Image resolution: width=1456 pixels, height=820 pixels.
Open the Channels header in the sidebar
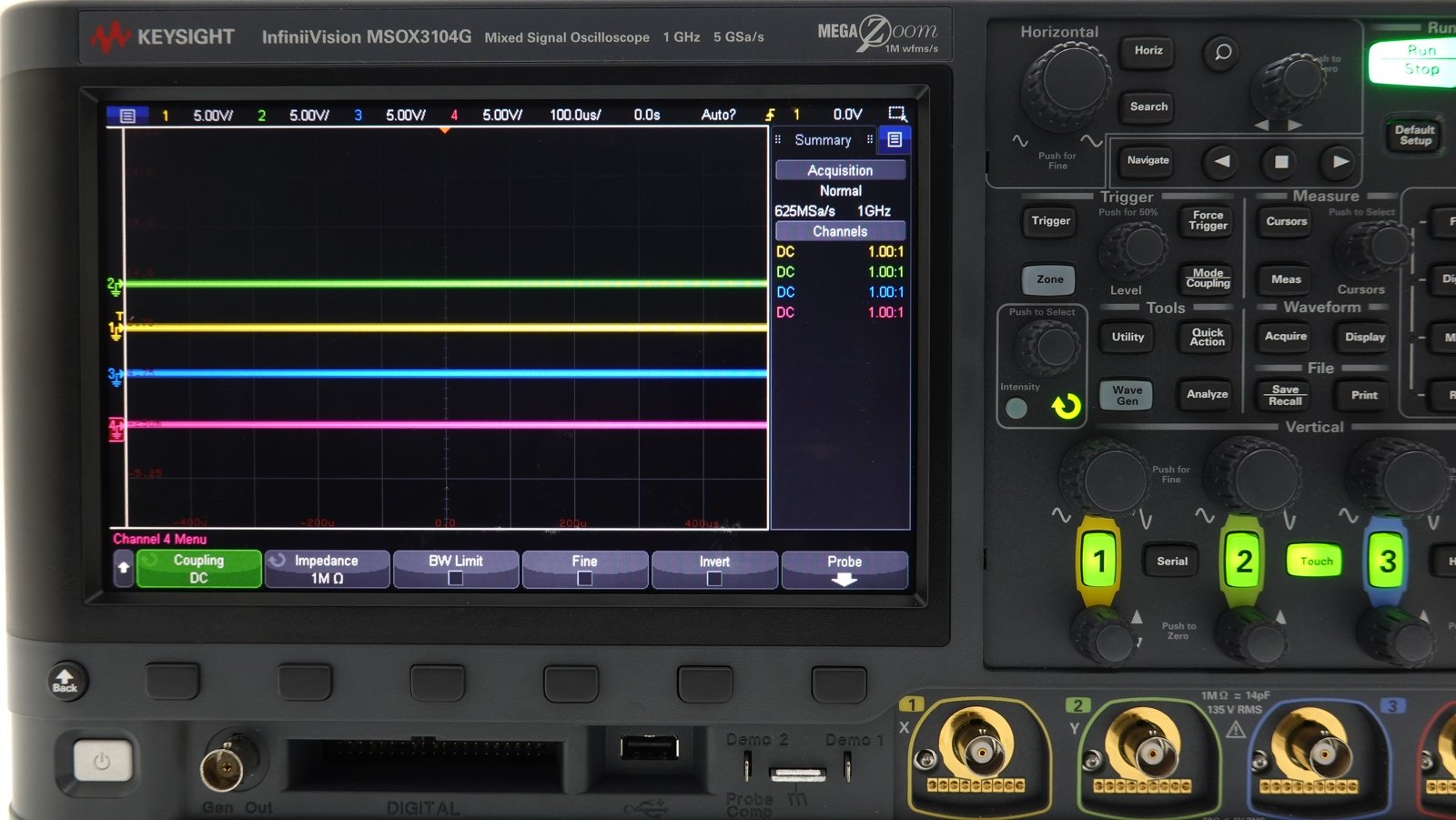[x=840, y=231]
